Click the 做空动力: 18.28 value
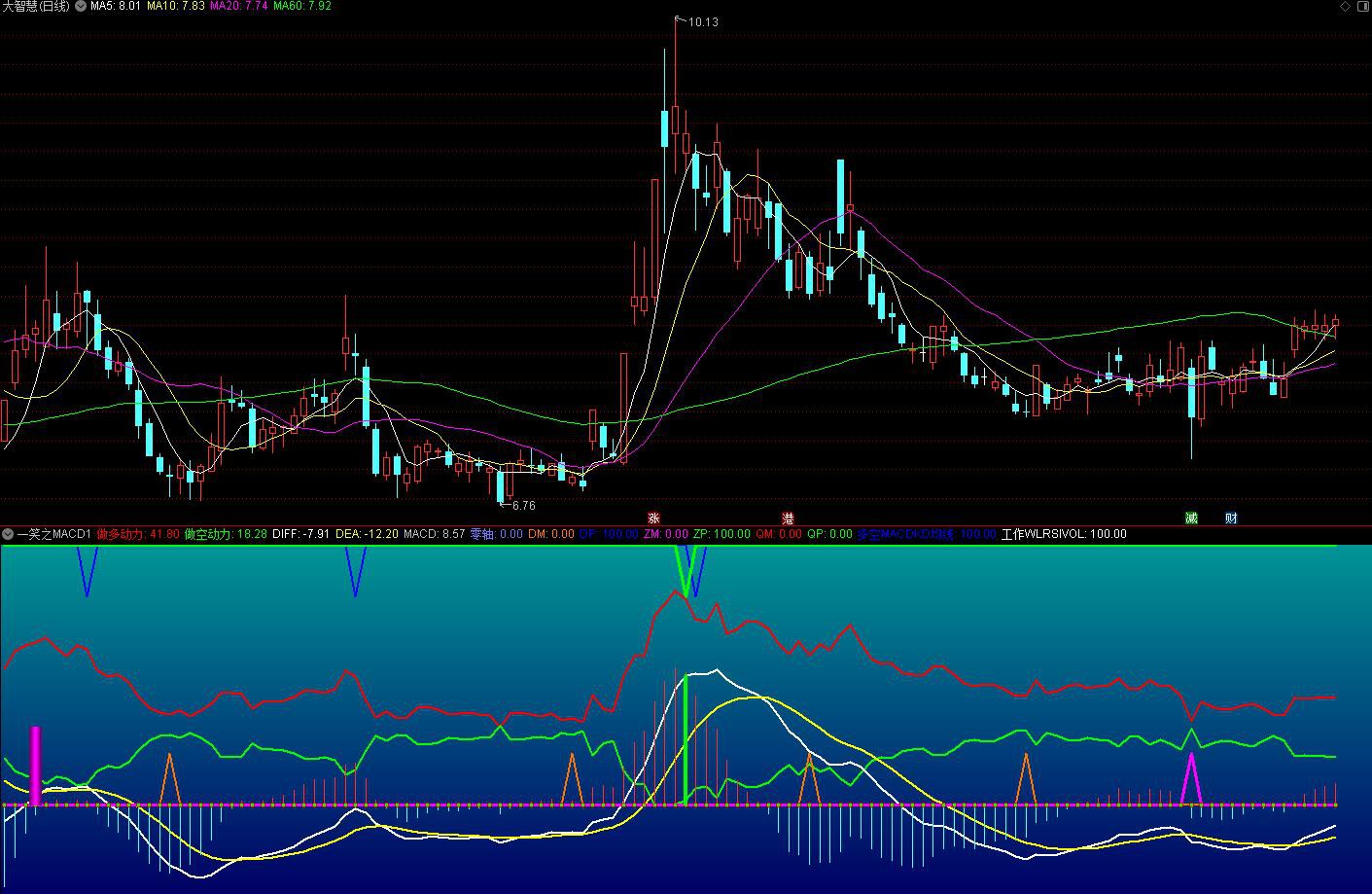The image size is (1372, 894). point(226,534)
